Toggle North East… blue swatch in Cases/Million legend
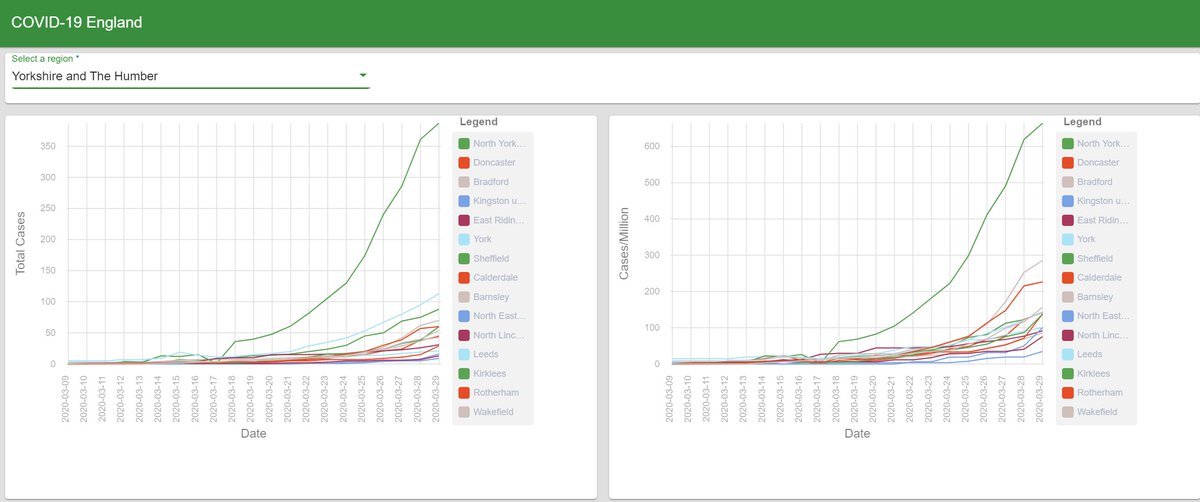This screenshot has width=1200, height=502. click(x=1070, y=316)
